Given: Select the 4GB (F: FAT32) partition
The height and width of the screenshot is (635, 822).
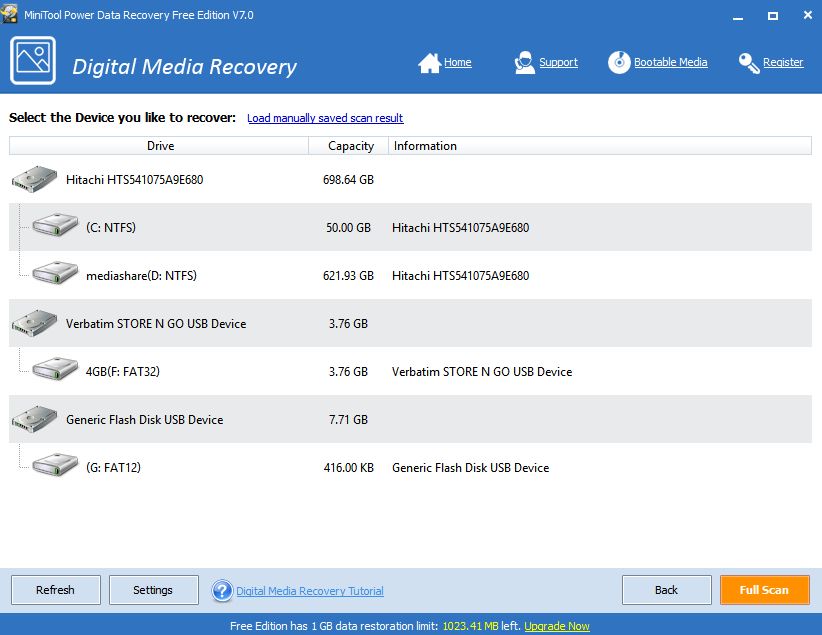Looking at the screenshot, I should 123,372.
